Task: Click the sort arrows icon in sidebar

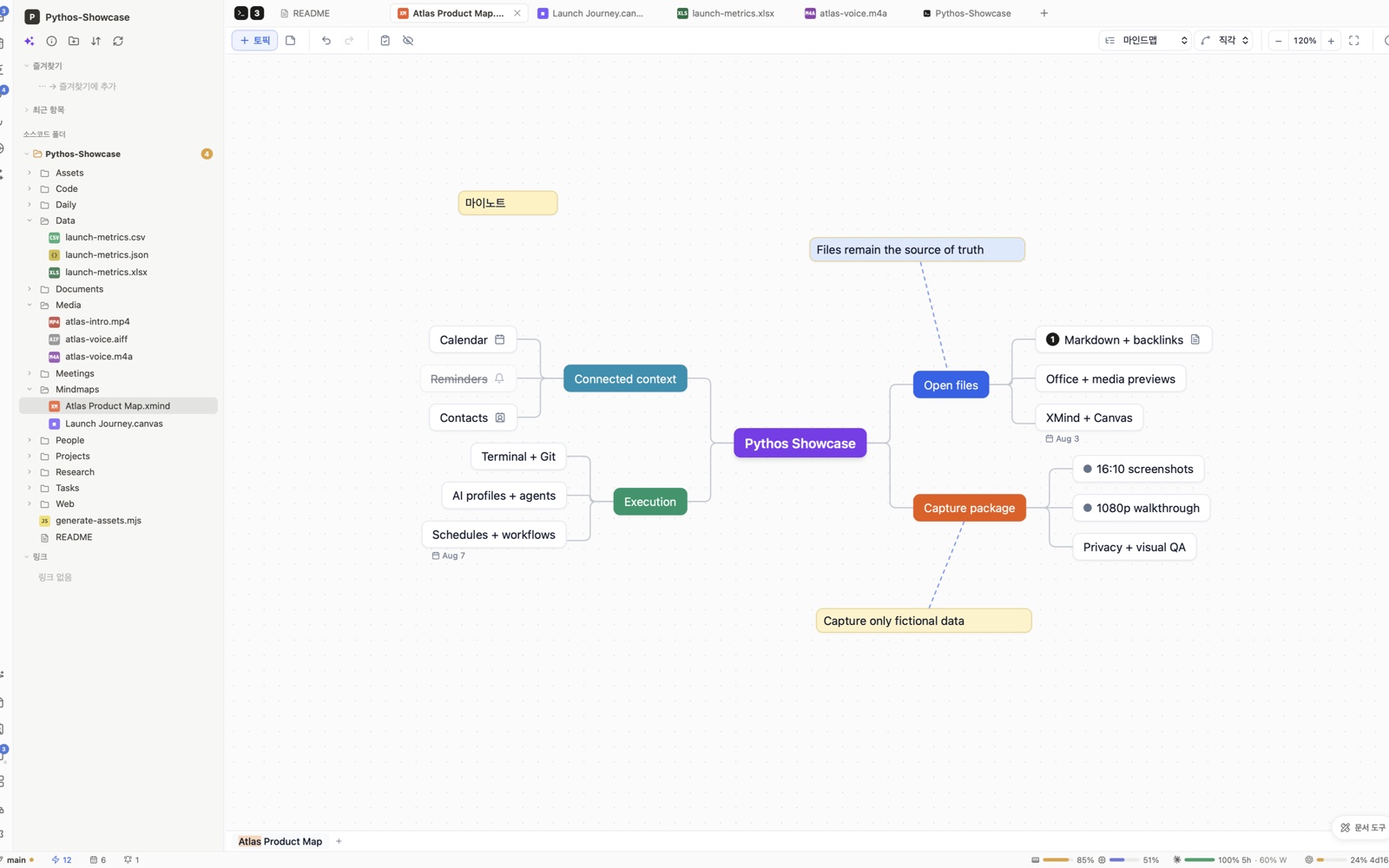Action: [95, 41]
